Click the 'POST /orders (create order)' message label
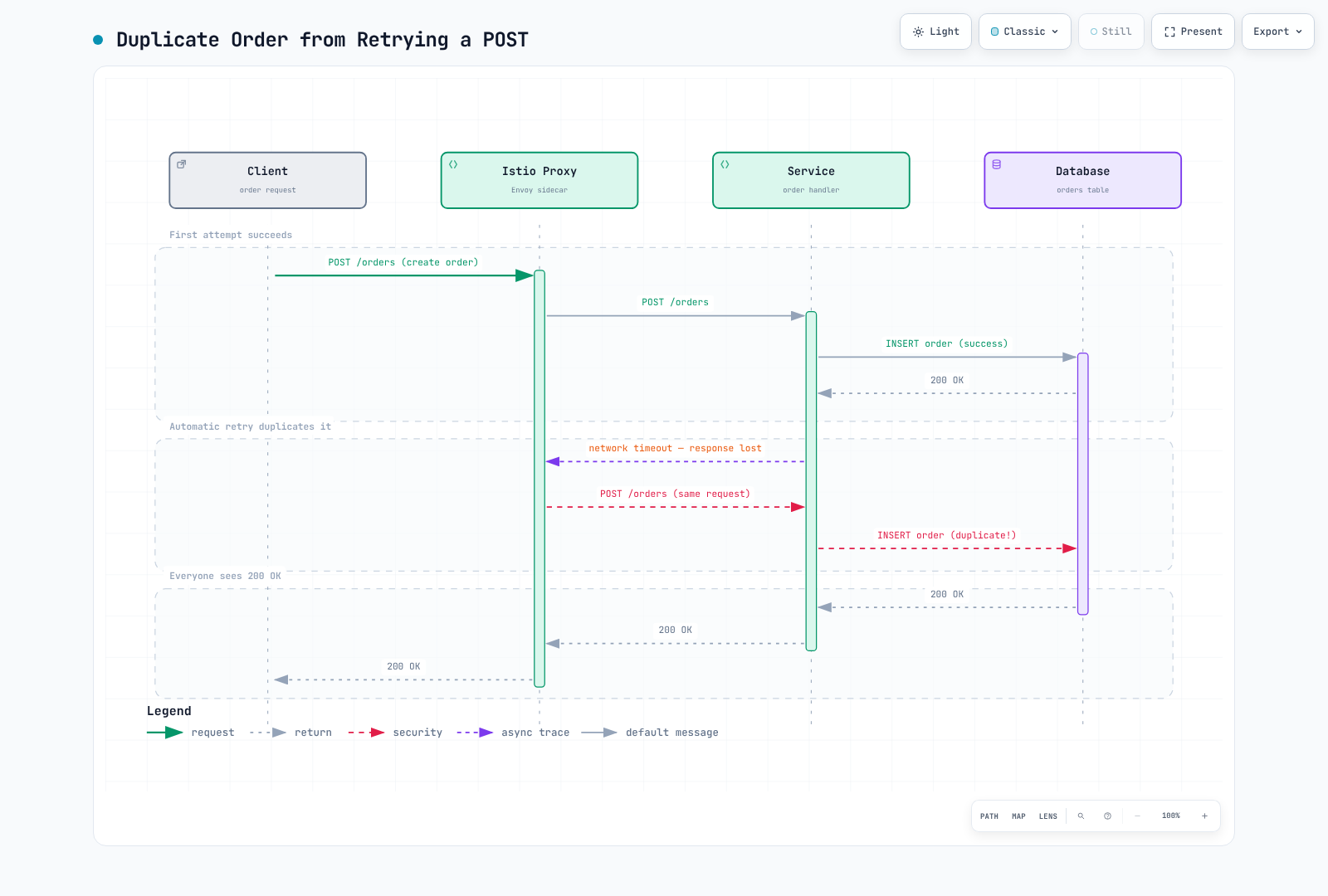The height and width of the screenshot is (896, 1328). pos(403,262)
